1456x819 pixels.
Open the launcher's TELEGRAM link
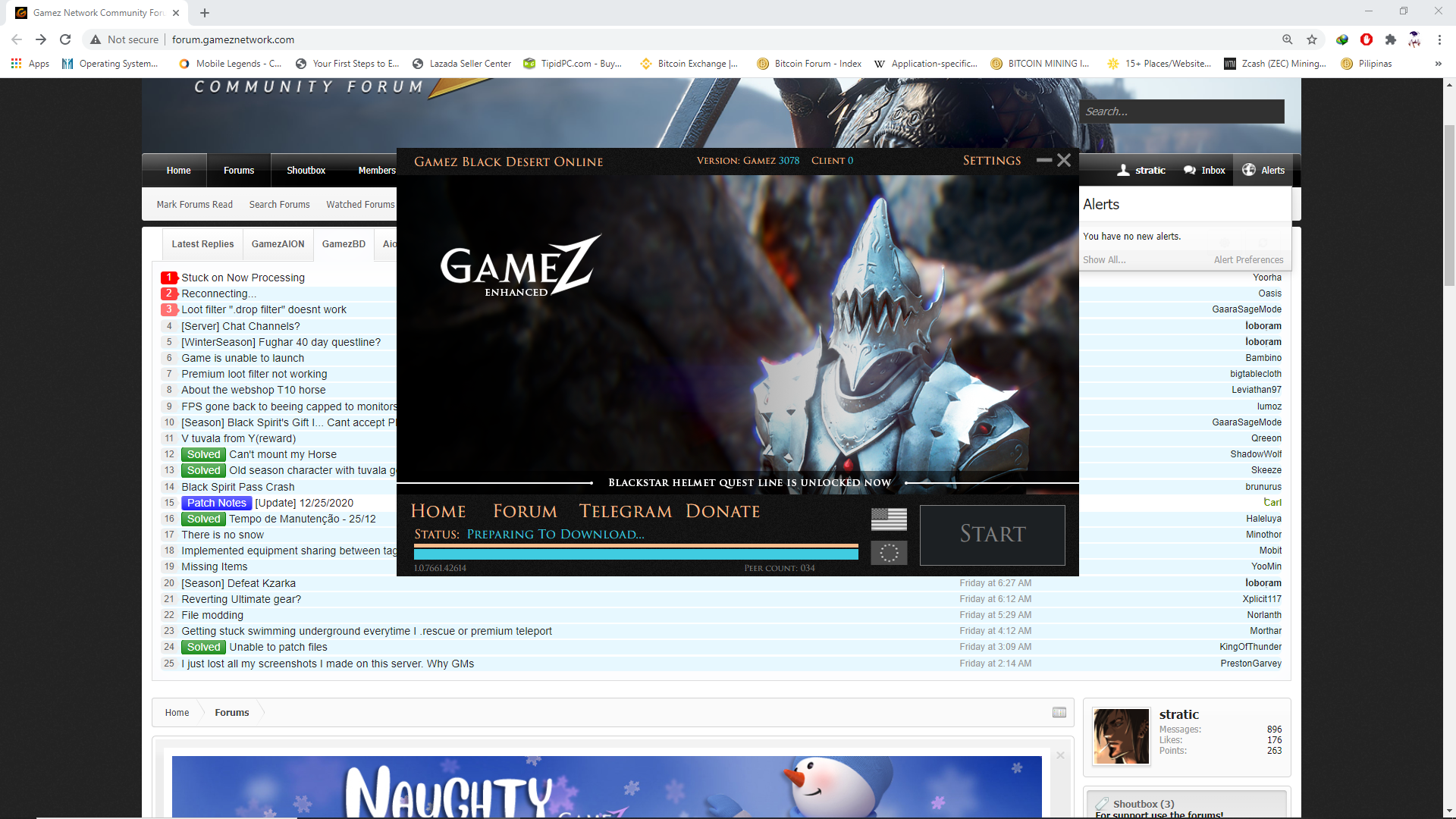(x=626, y=512)
